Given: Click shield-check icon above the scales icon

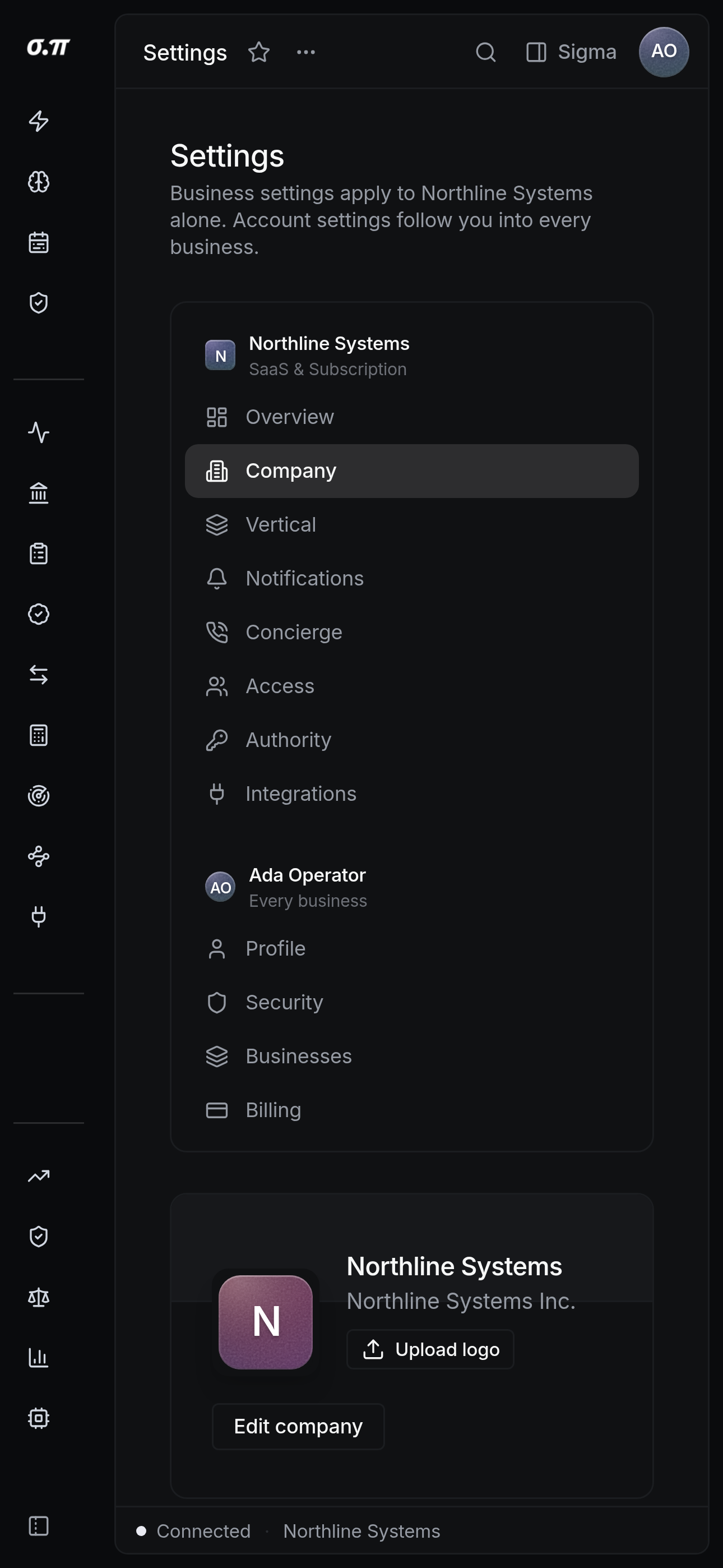Looking at the screenshot, I should point(39,1237).
